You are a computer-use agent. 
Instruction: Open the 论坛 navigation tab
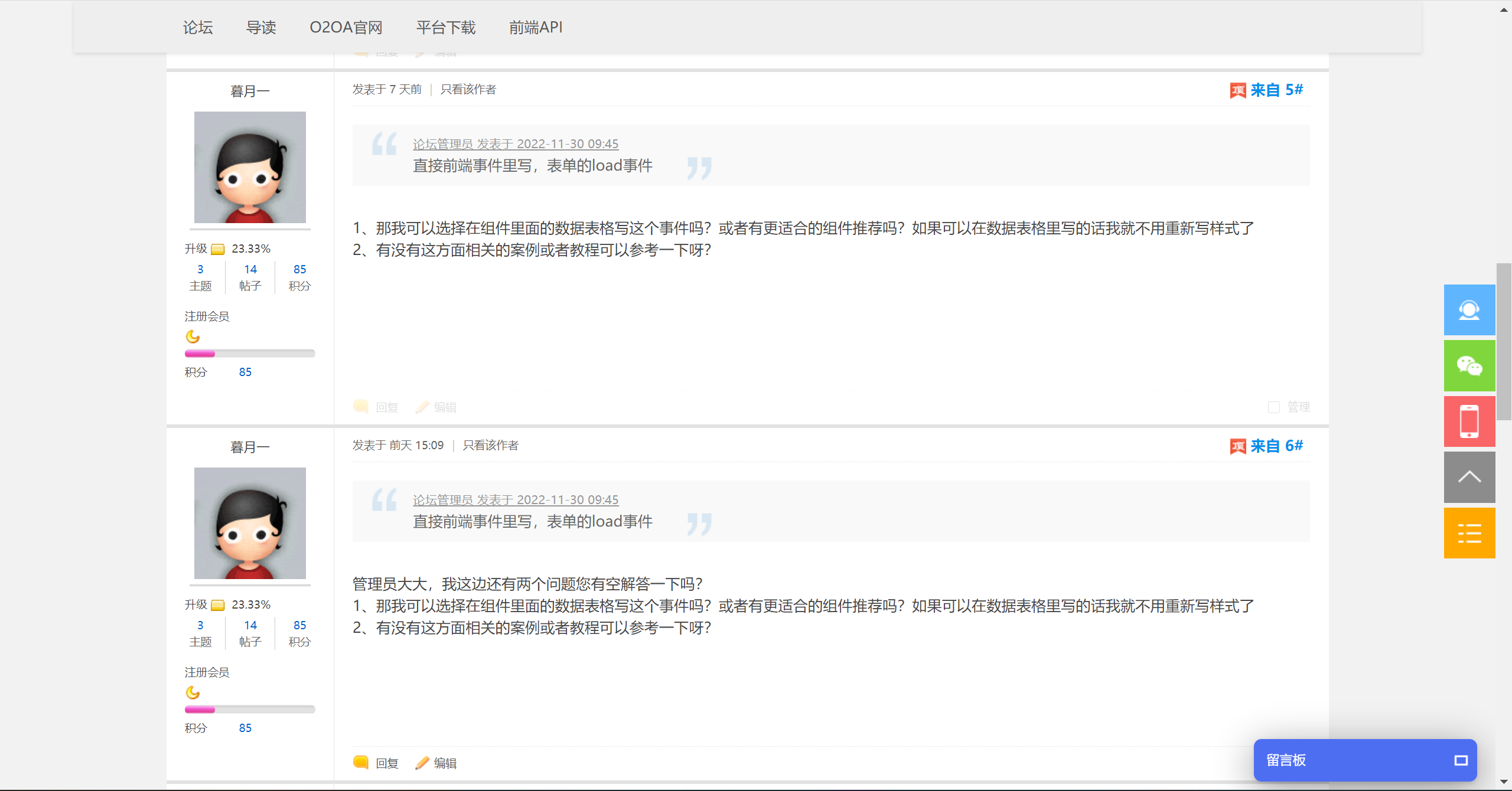[x=198, y=27]
